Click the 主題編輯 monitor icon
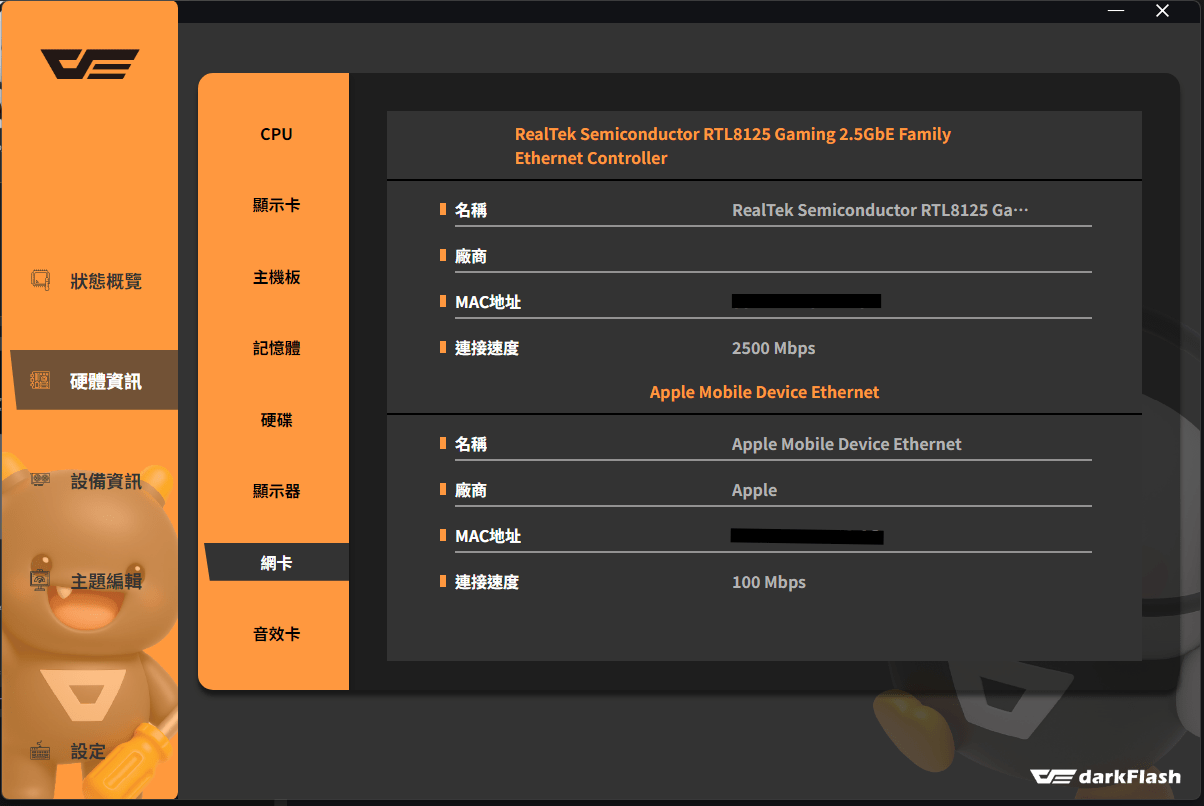This screenshot has width=1204, height=806. coord(40,581)
